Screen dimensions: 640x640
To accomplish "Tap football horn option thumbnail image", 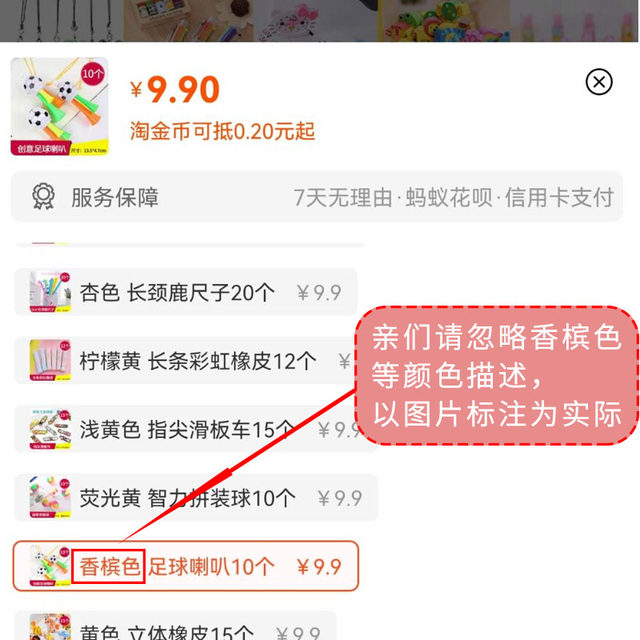I will click(x=50, y=566).
